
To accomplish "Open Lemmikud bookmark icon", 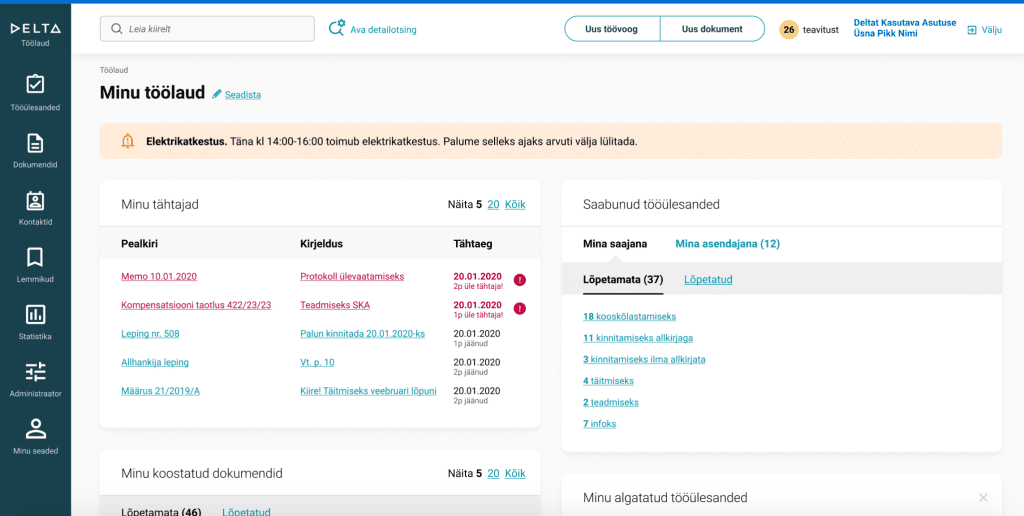I will click(35, 264).
